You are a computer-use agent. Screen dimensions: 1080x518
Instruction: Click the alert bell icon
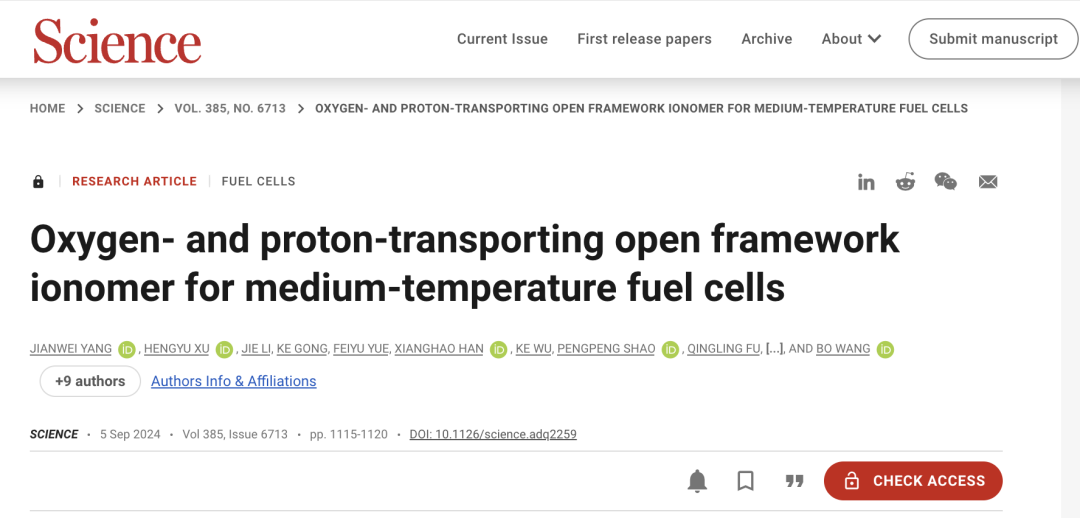click(x=698, y=481)
